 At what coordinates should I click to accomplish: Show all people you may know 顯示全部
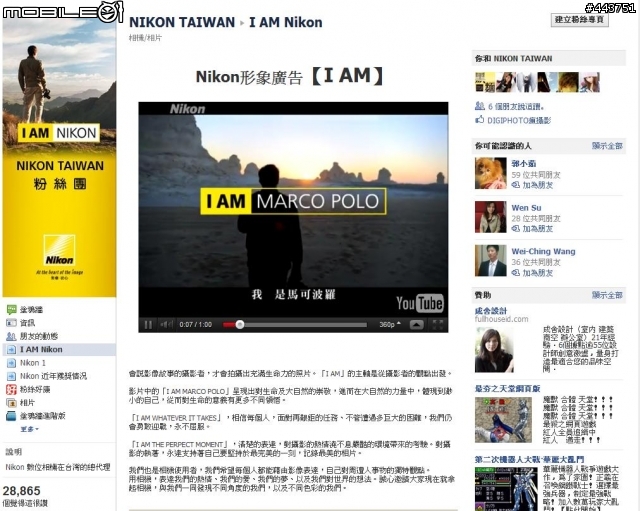pos(607,146)
